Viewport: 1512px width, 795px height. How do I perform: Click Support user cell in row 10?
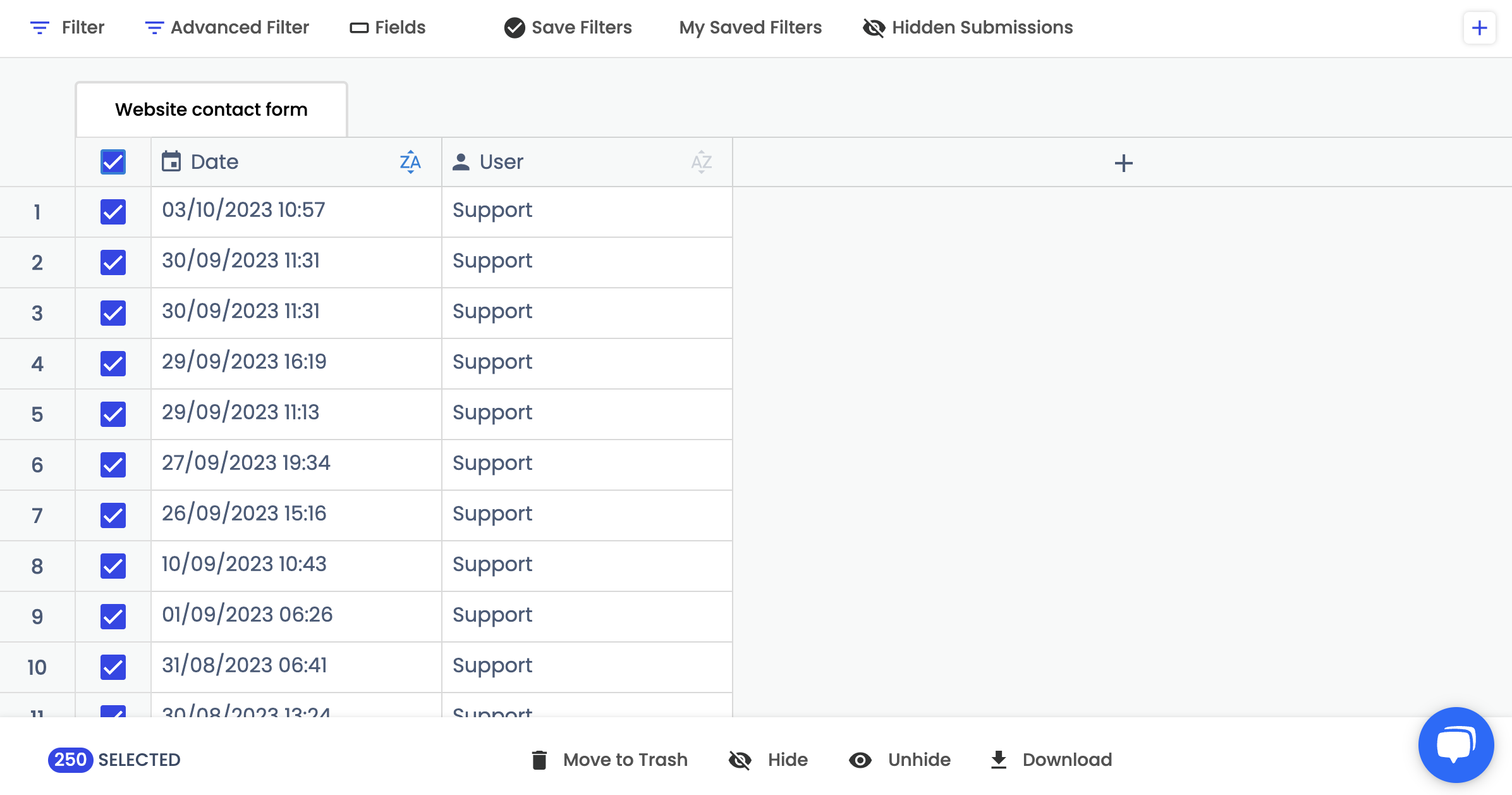[587, 667]
